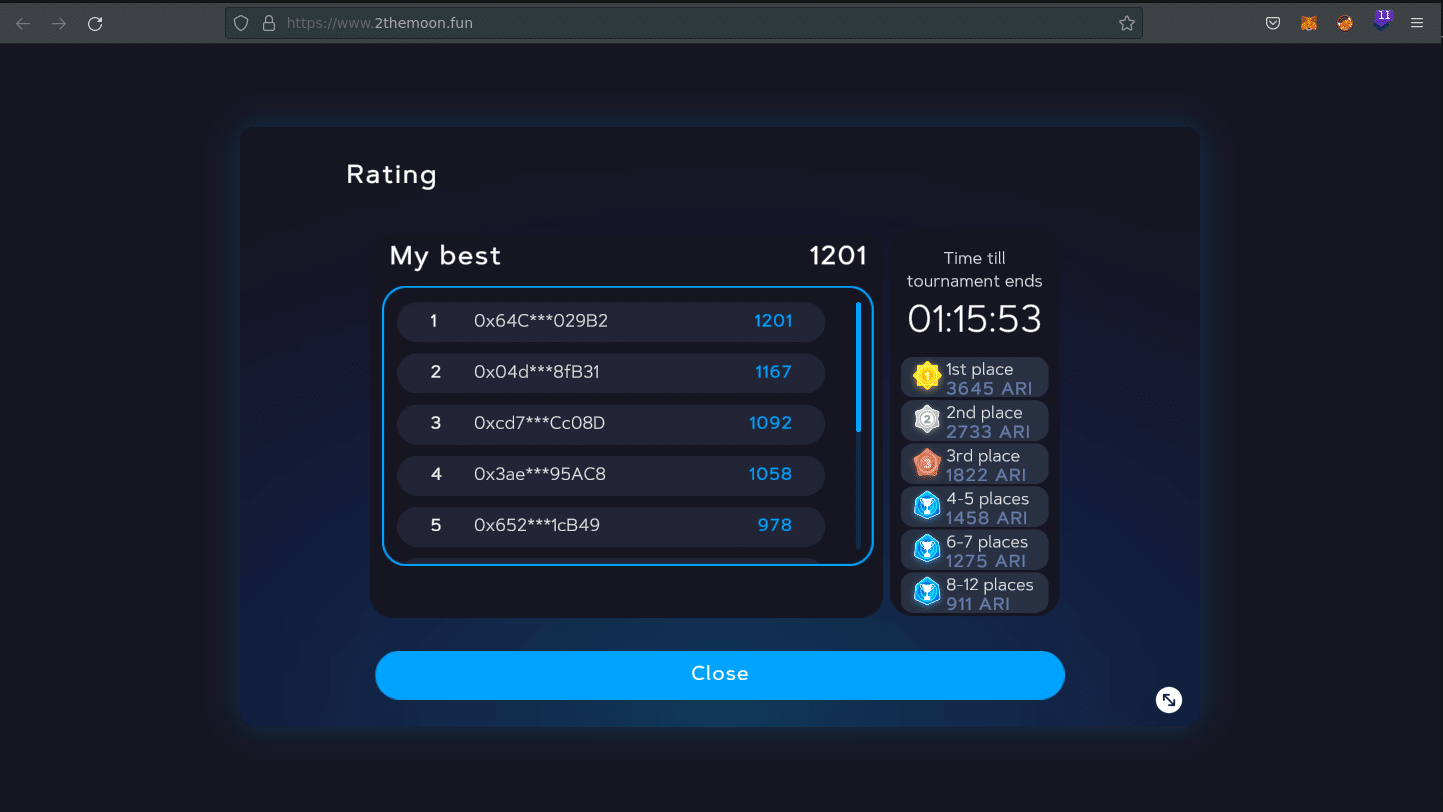1443x812 pixels.
Task: Click the "My best" heading
Action: pyautogui.click(x=445, y=256)
